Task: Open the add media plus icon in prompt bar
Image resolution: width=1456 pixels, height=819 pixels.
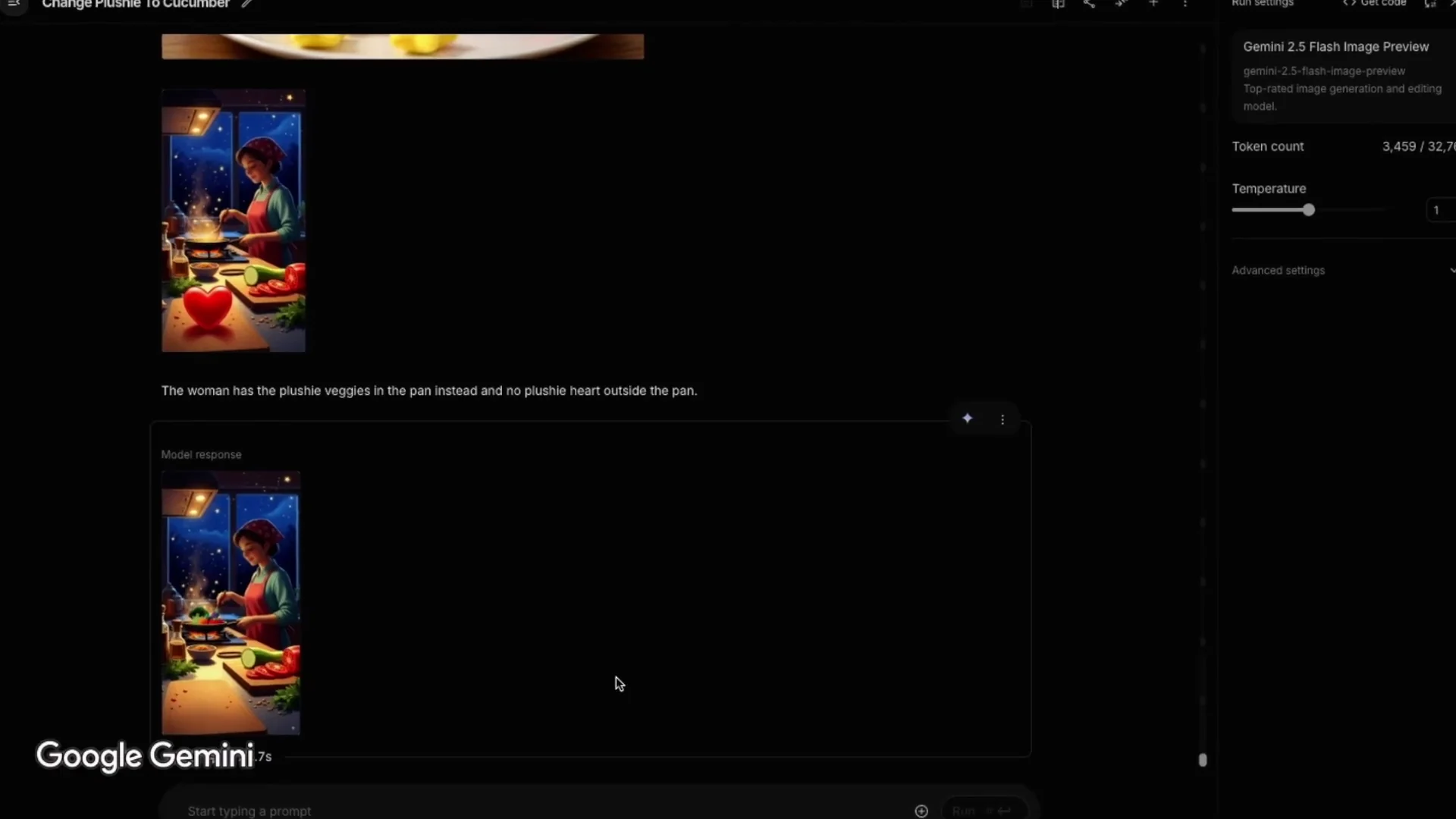Action: click(921, 811)
